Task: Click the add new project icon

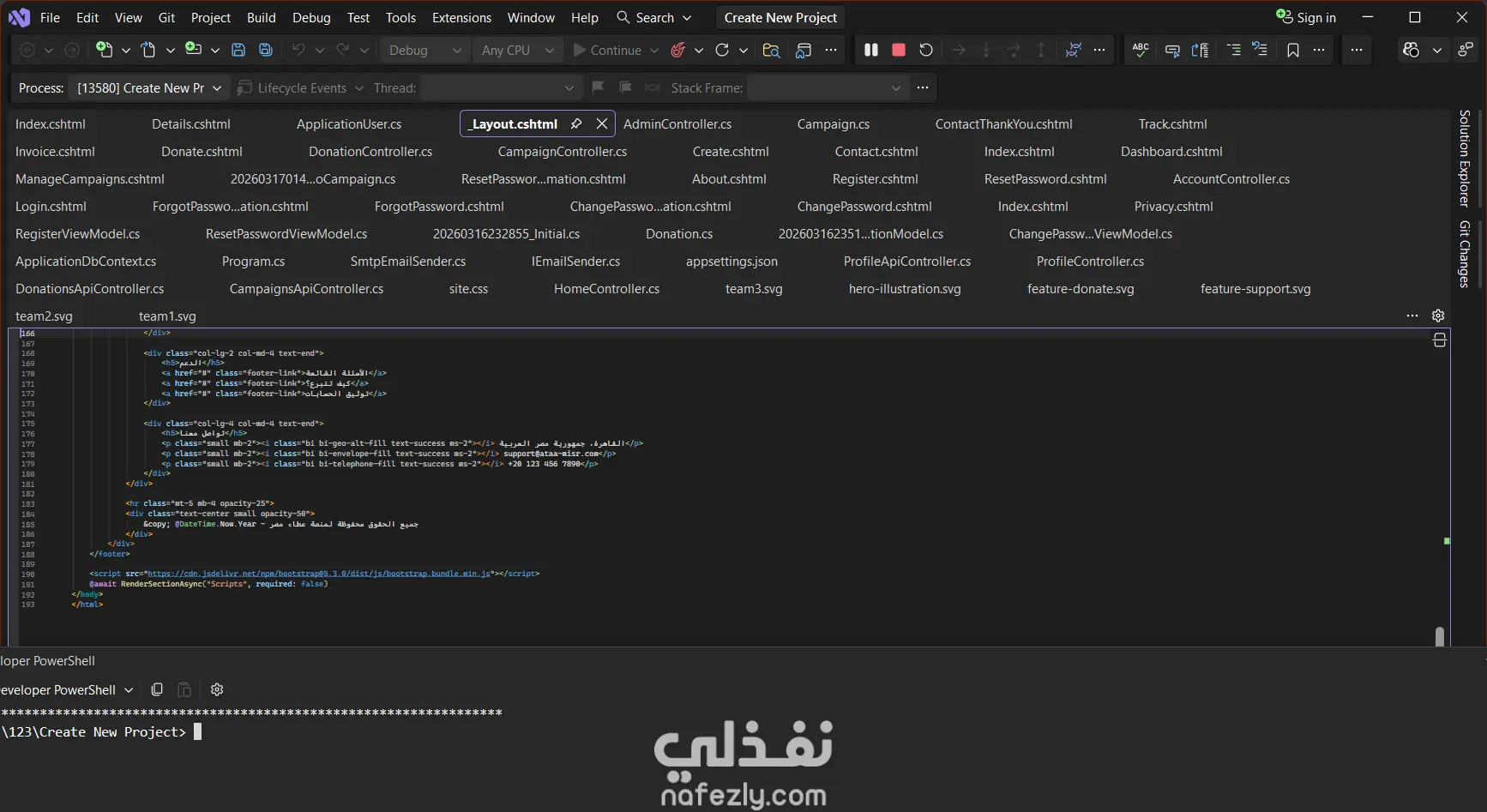Action: pos(194,50)
